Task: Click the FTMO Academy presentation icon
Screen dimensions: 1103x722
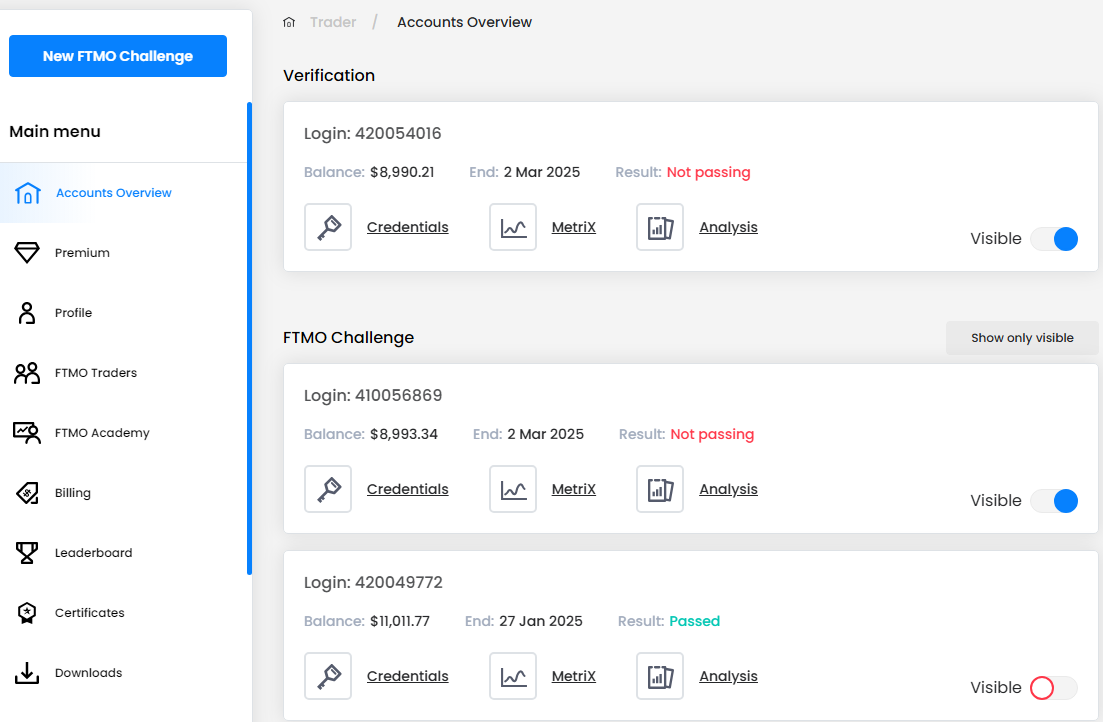Action: (x=27, y=433)
